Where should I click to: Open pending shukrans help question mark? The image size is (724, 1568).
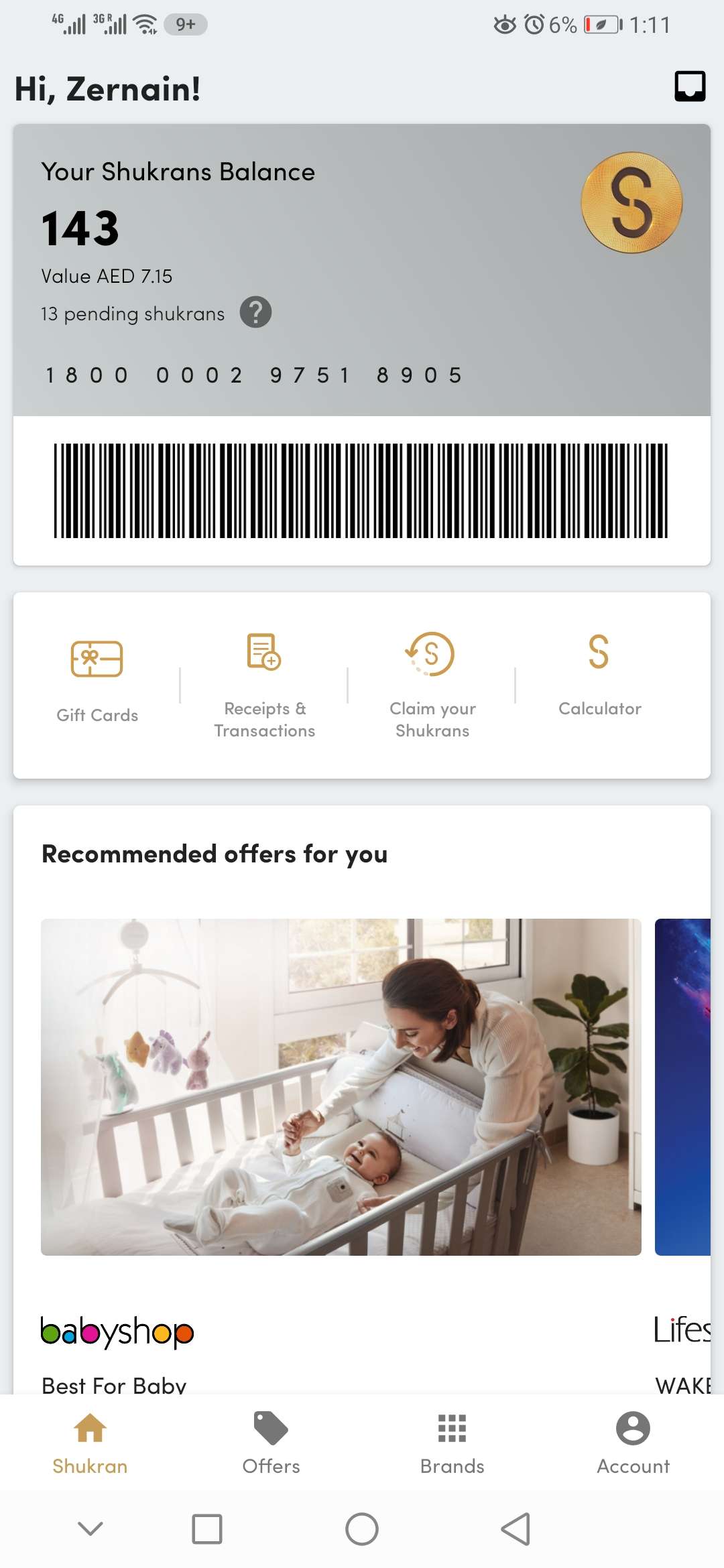255,312
